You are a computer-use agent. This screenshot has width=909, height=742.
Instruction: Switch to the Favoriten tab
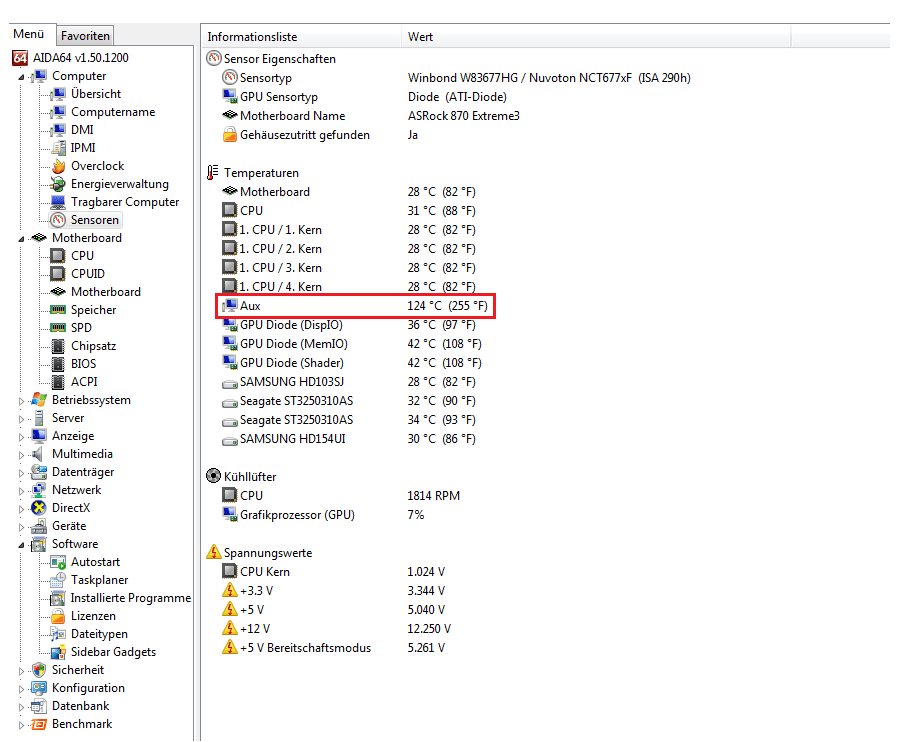coord(85,36)
